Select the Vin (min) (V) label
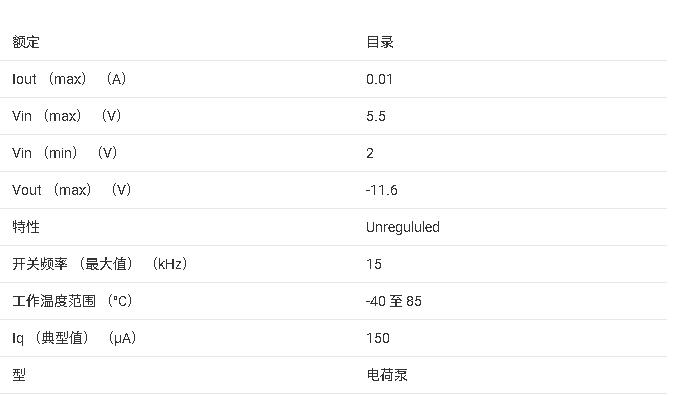The image size is (673, 395). pos(64,153)
